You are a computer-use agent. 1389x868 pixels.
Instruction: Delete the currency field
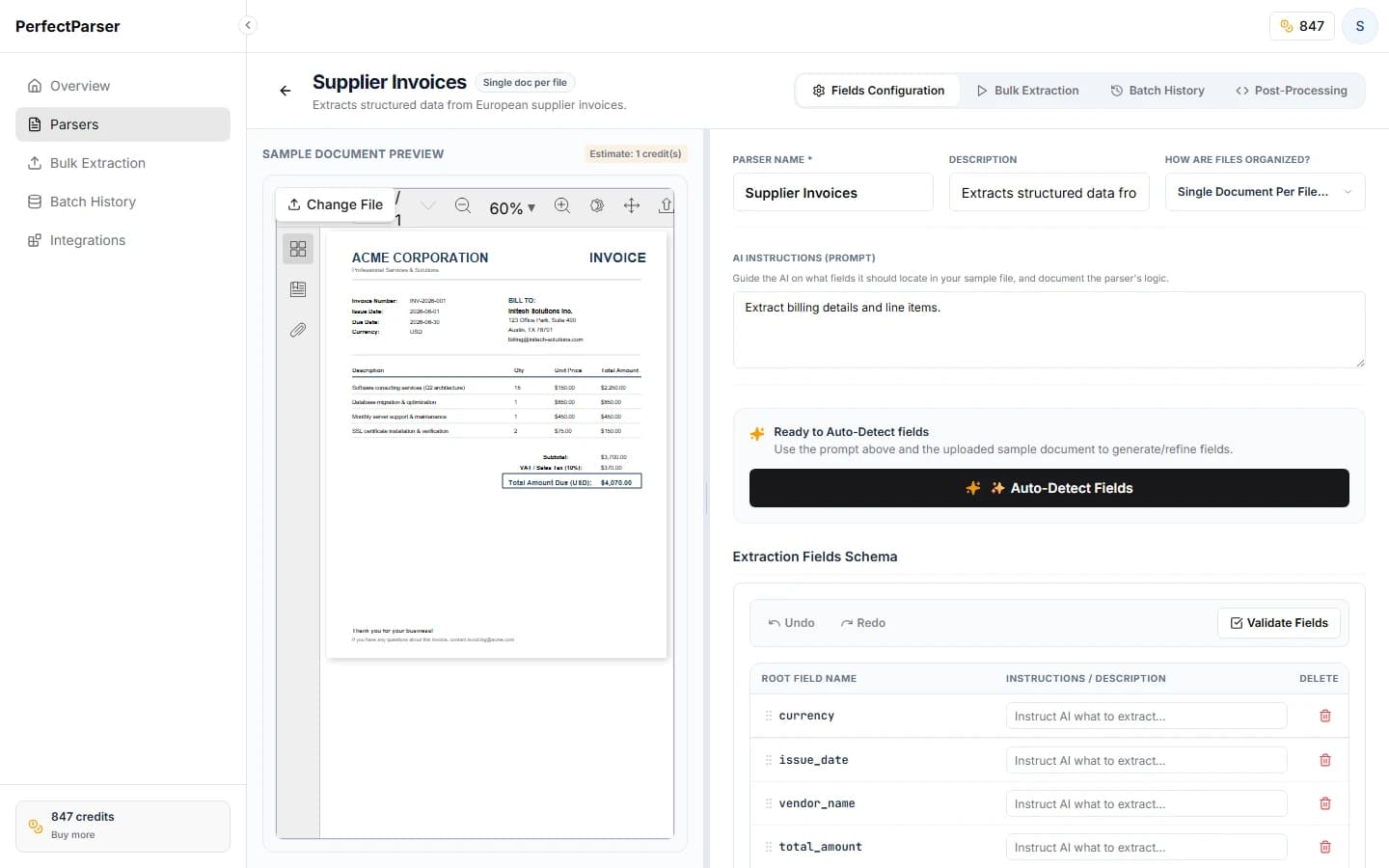click(1325, 716)
